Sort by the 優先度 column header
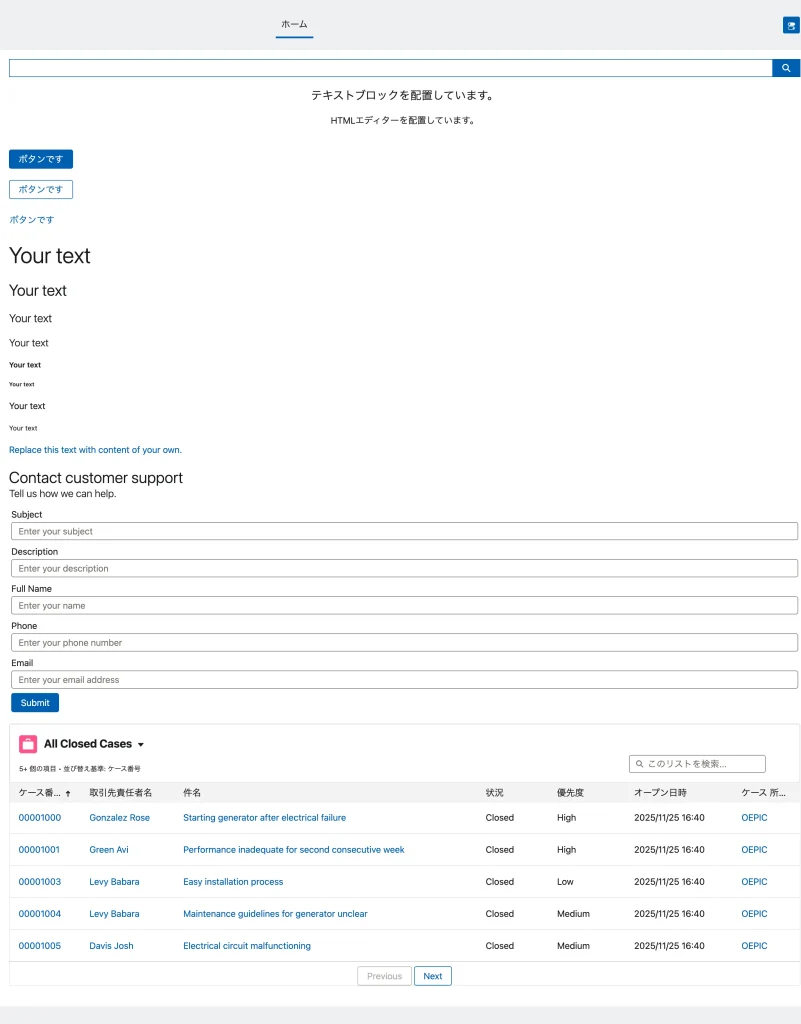 click(x=570, y=792)
